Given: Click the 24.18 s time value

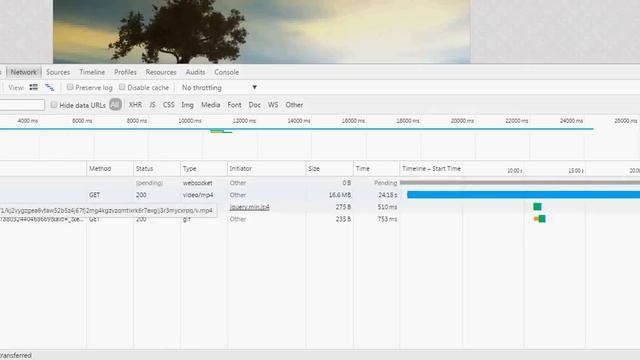Looking at the screenshot, I should point(387,195).
